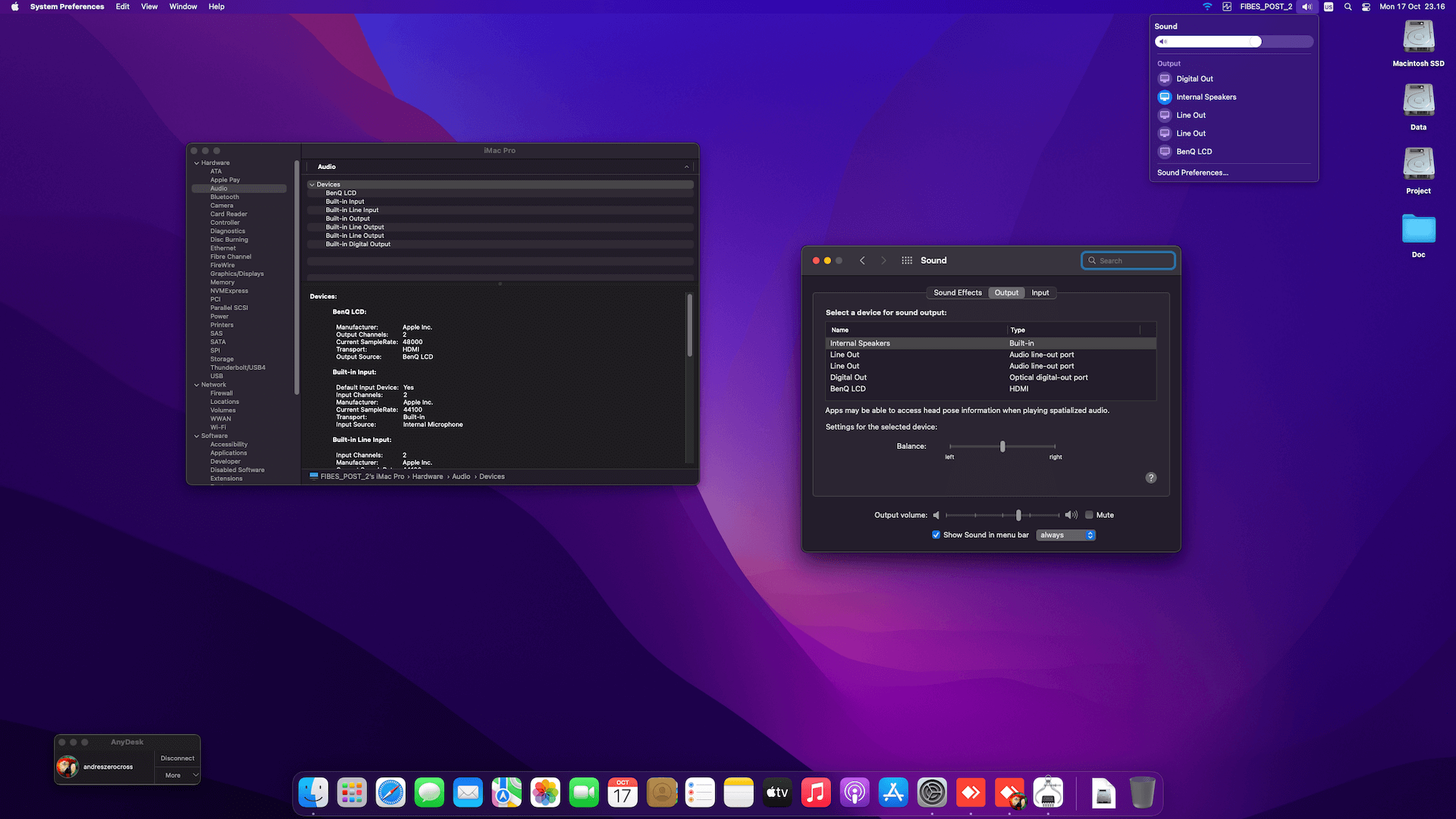Select Graphics/Displays in the sidebar
The height and width of the screenshot is (819, 1456).
[x=237, y=274]
